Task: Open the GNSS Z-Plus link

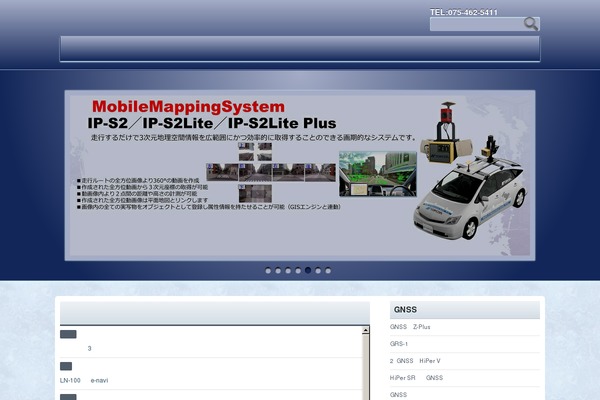Action: [410, 327]
